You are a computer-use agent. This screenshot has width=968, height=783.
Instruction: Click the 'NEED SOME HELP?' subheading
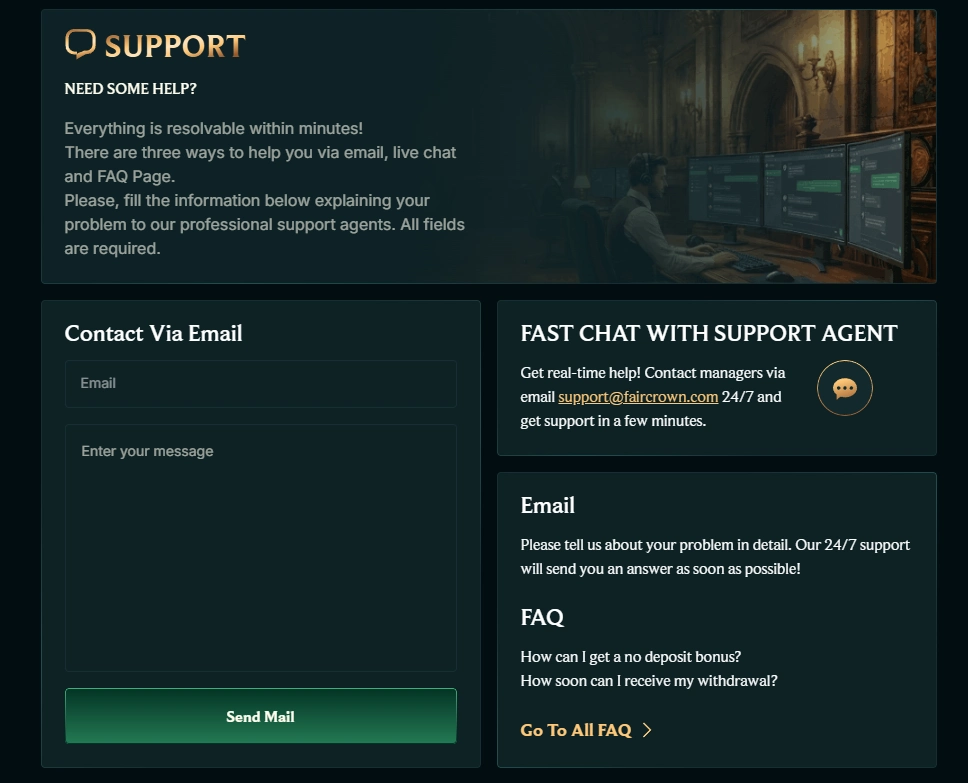[130, 89]
